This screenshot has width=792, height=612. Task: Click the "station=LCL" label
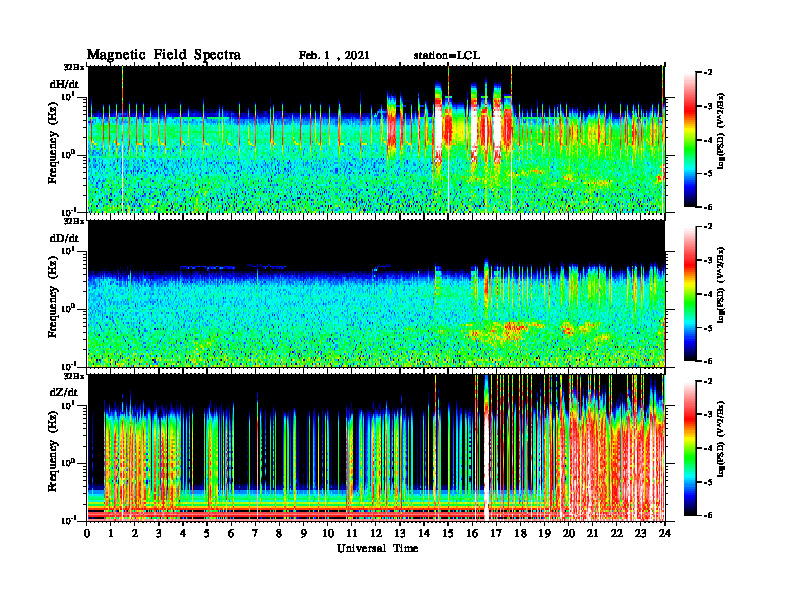click(447, 55)
